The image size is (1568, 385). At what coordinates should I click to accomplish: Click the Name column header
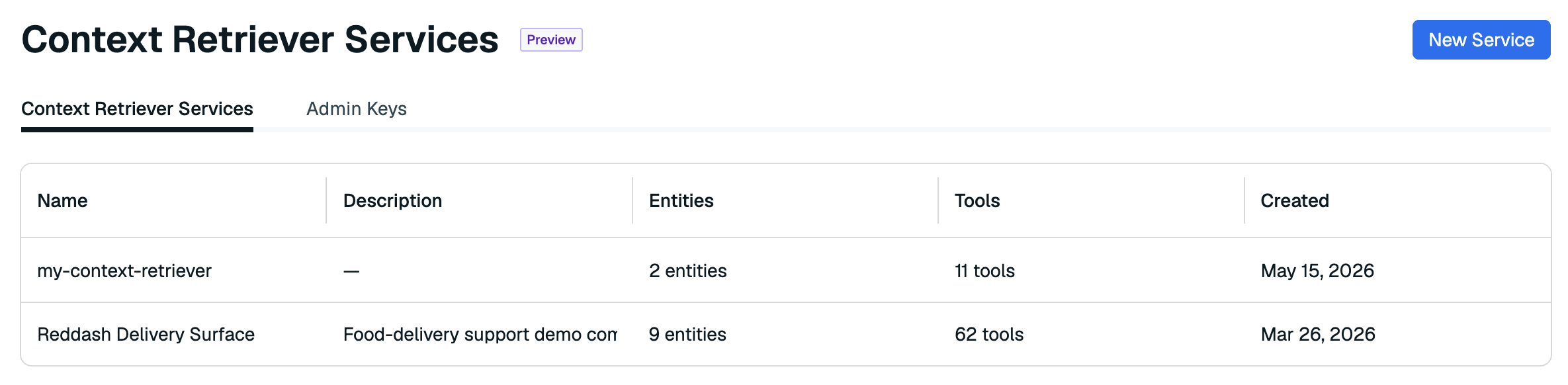pyautogui.click(x=62, y=200)
